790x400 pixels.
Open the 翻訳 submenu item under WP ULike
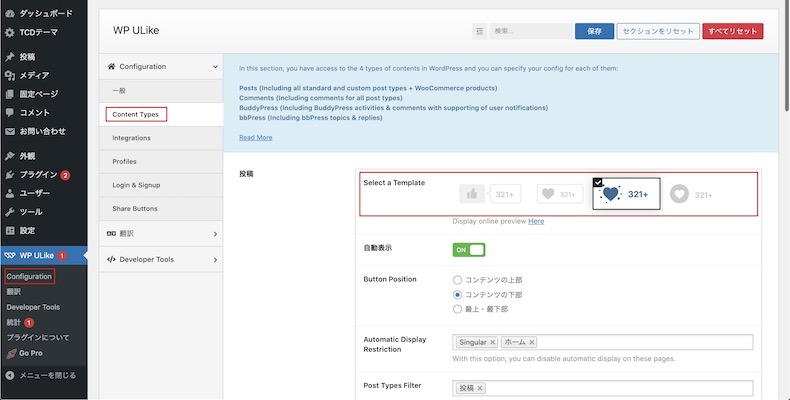click(14, 292)
